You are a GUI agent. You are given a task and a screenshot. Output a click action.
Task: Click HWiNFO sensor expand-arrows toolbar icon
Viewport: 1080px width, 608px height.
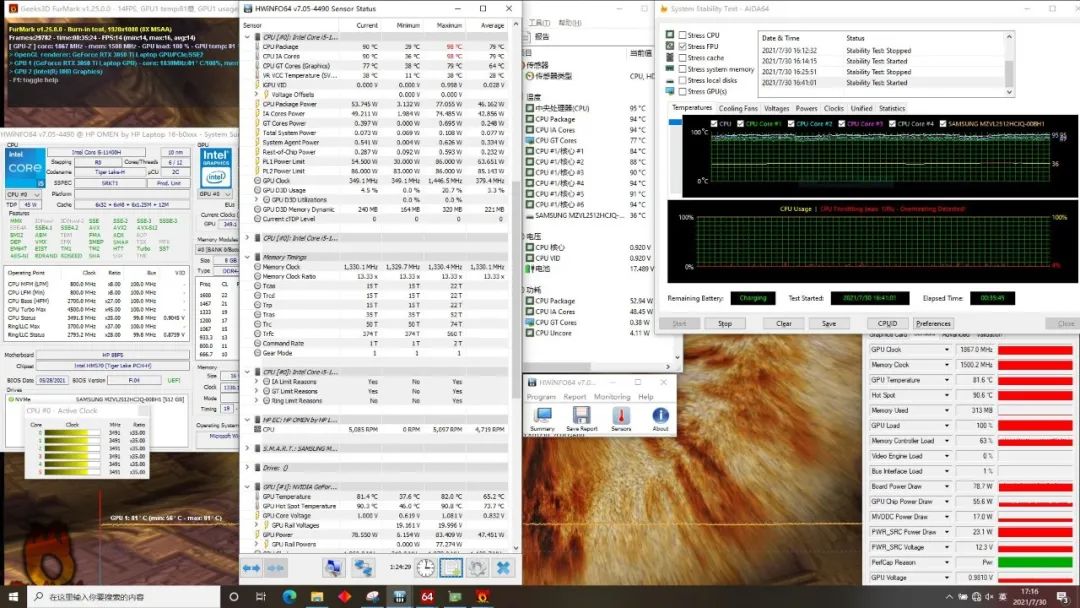[251, 568]
